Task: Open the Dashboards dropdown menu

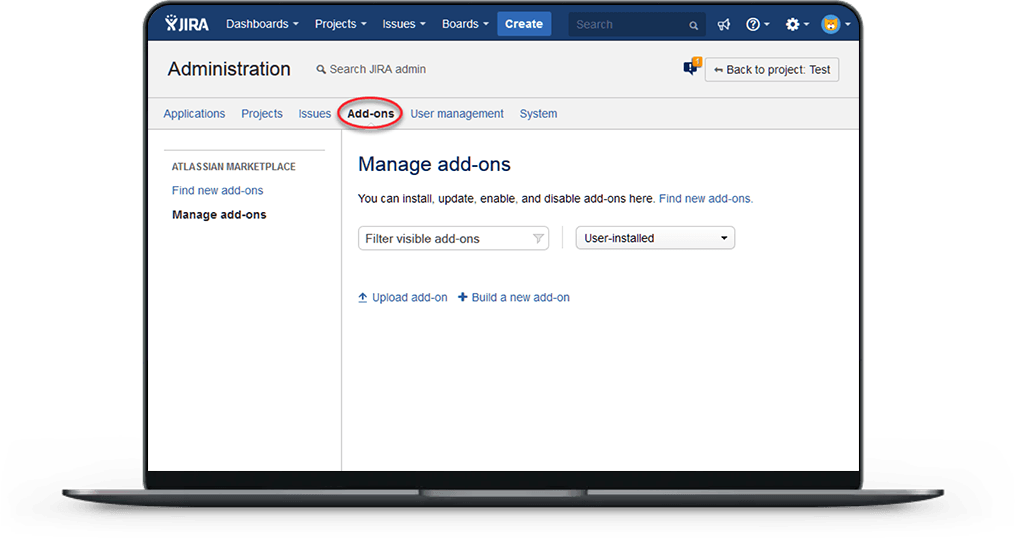Action: click(x=262, y=24)
